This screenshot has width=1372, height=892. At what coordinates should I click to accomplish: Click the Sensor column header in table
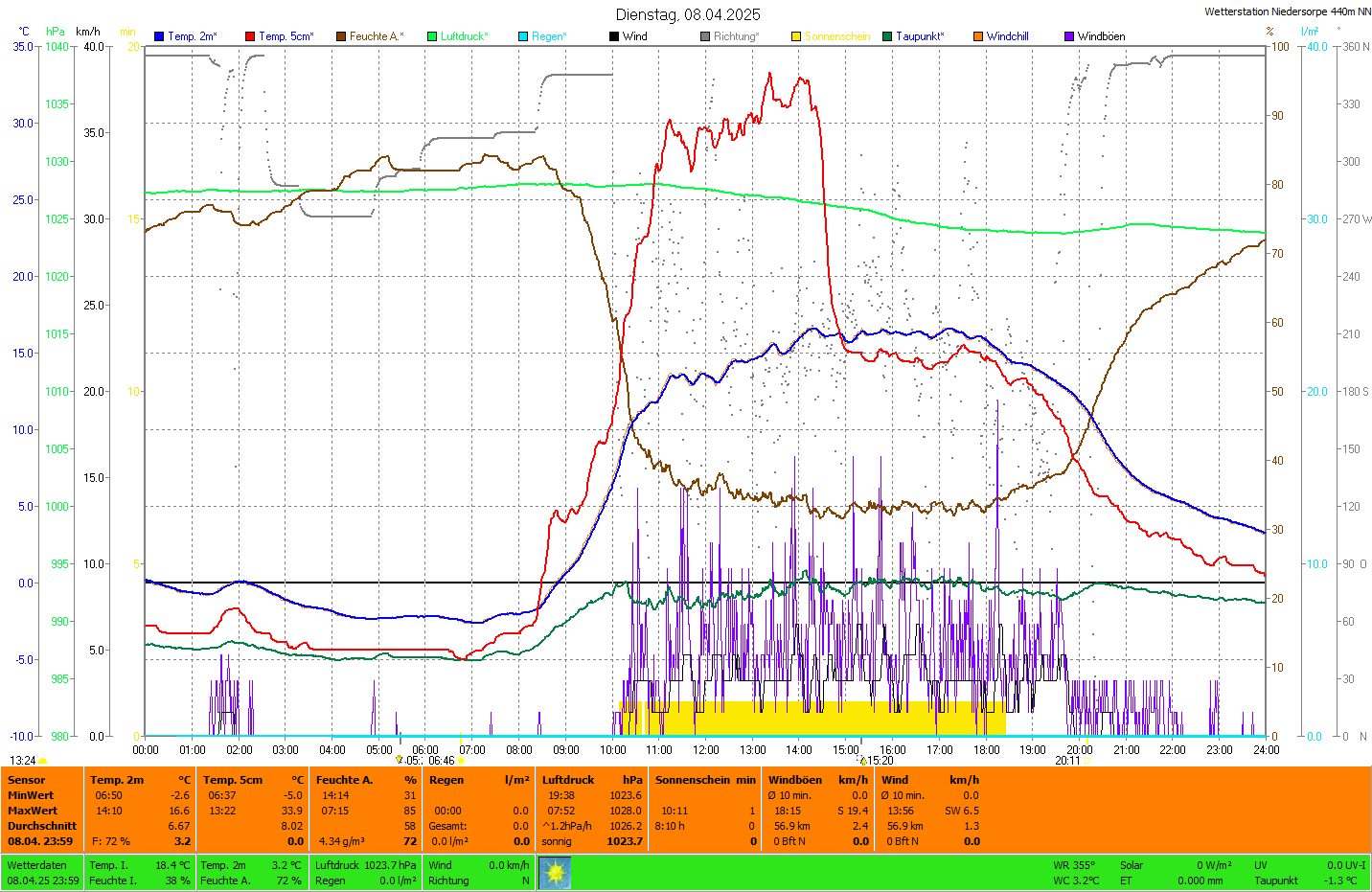pyautogui.click(x=27, y=780)
